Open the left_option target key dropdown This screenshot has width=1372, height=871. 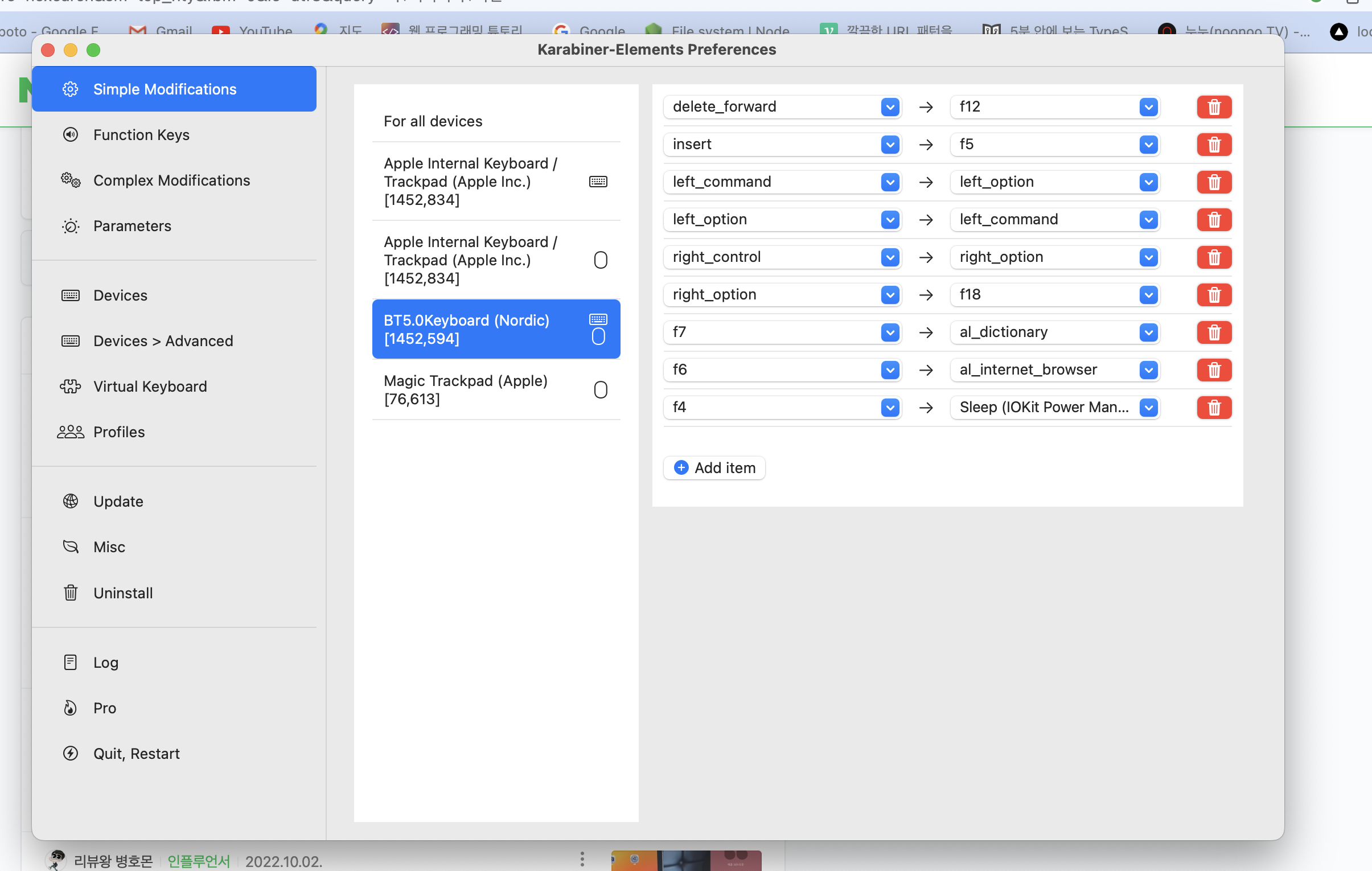click(1055, 182)
